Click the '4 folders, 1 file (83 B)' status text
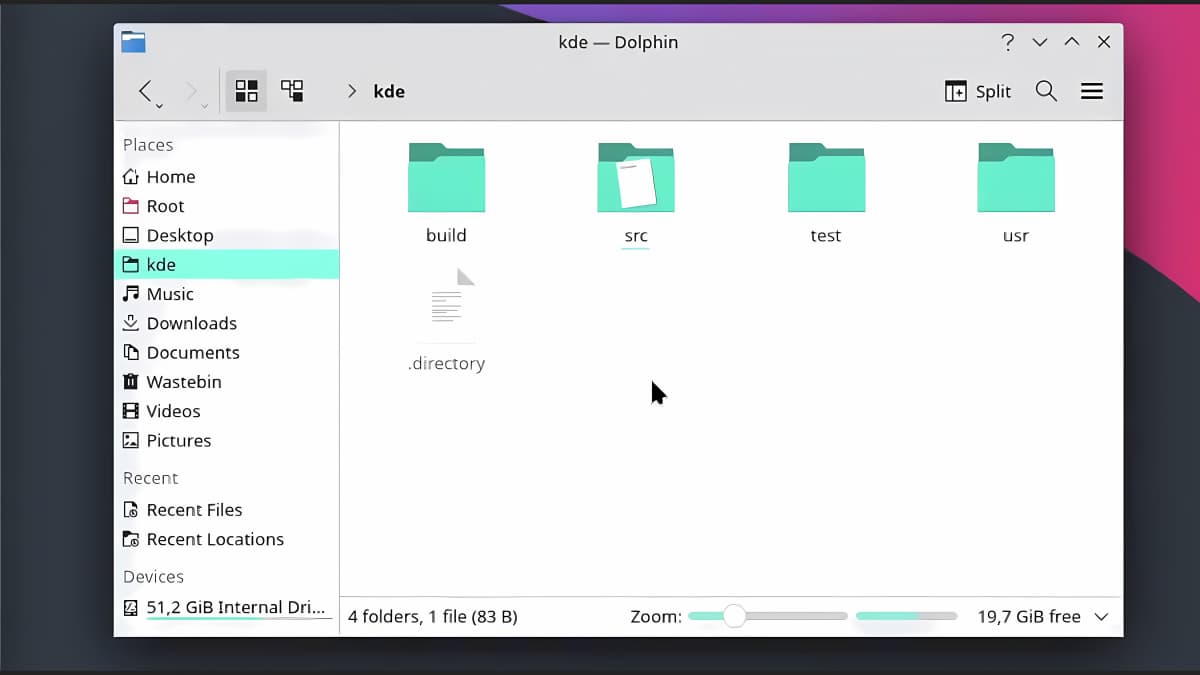Image resolution: width=1200 pixels, height=675 pixels. click(x=432, y=617)
